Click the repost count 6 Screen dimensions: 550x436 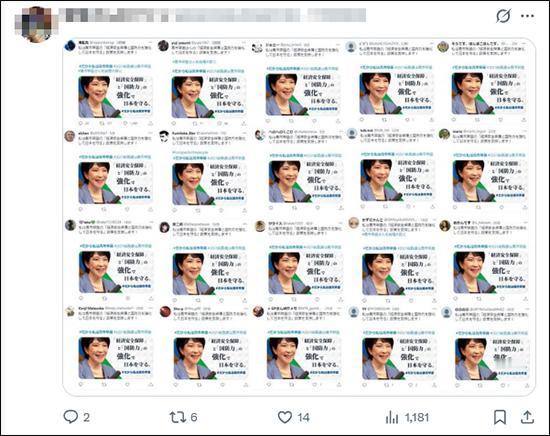(x=194, y=417)
